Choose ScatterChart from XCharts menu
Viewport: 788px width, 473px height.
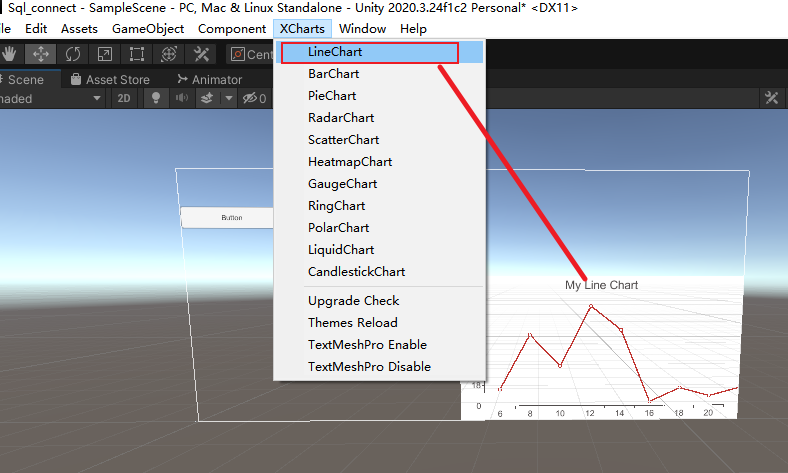pyautogui.click(x=379, y=140)
